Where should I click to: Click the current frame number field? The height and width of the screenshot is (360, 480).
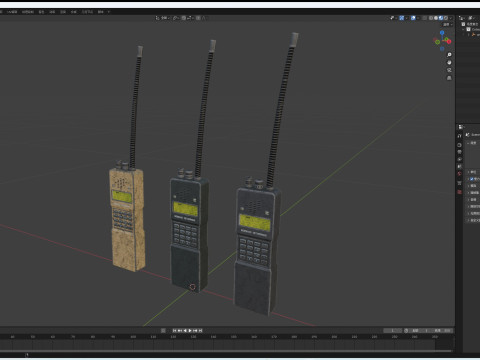point(393,330)
